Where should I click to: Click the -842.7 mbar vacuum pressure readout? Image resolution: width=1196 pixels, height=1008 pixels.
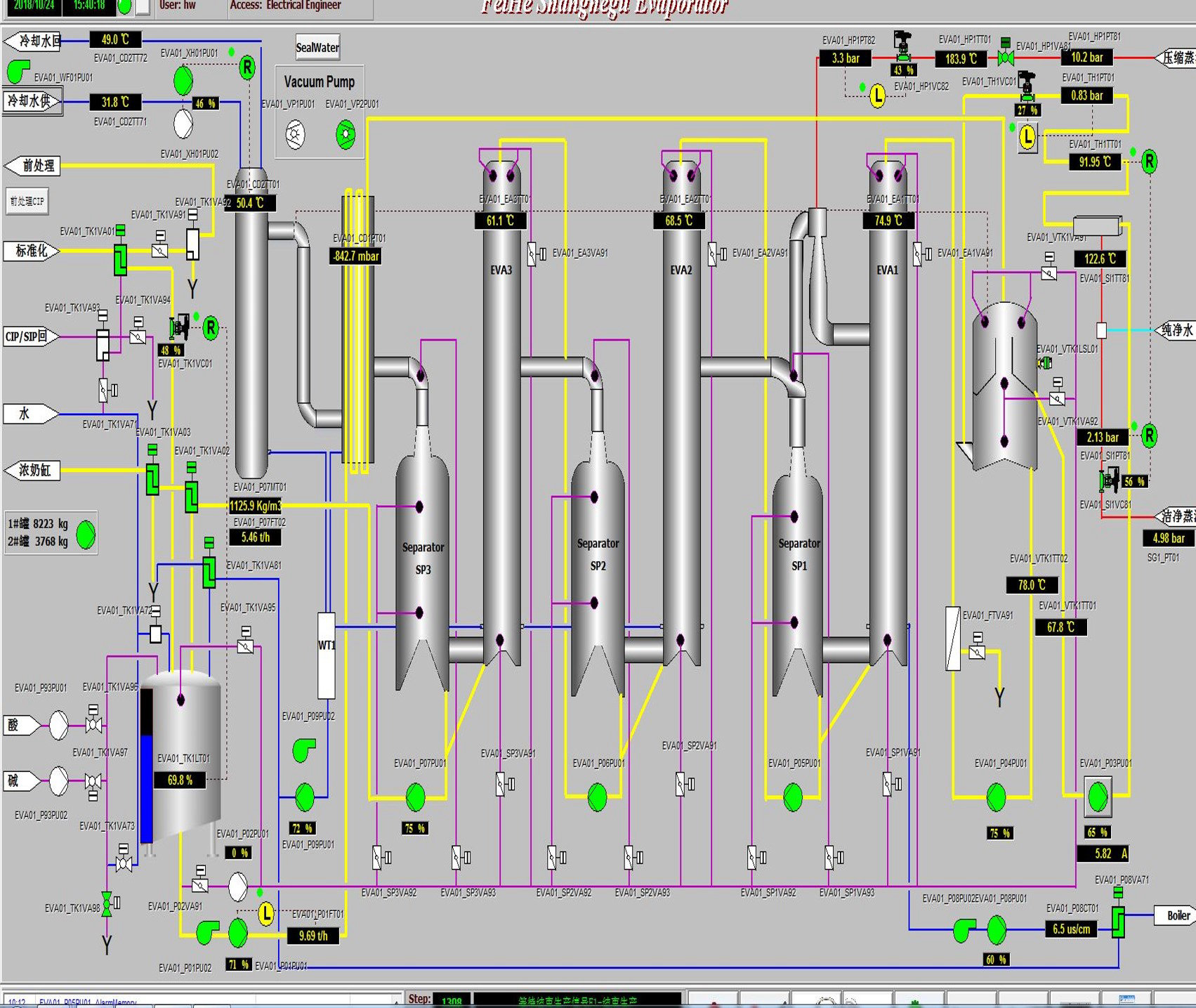(355, 256)
